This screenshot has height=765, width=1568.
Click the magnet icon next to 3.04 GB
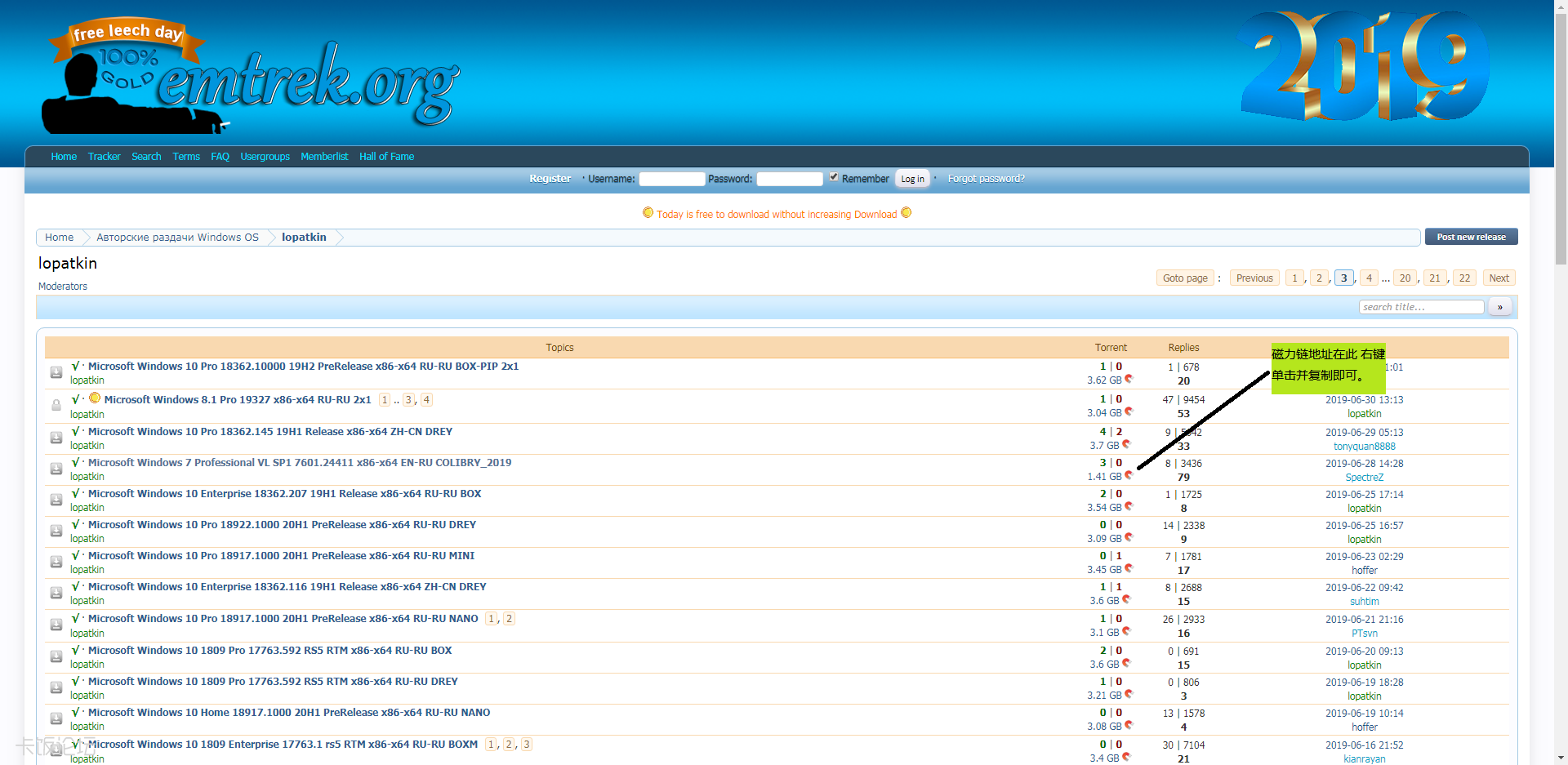click(1129, 411)
